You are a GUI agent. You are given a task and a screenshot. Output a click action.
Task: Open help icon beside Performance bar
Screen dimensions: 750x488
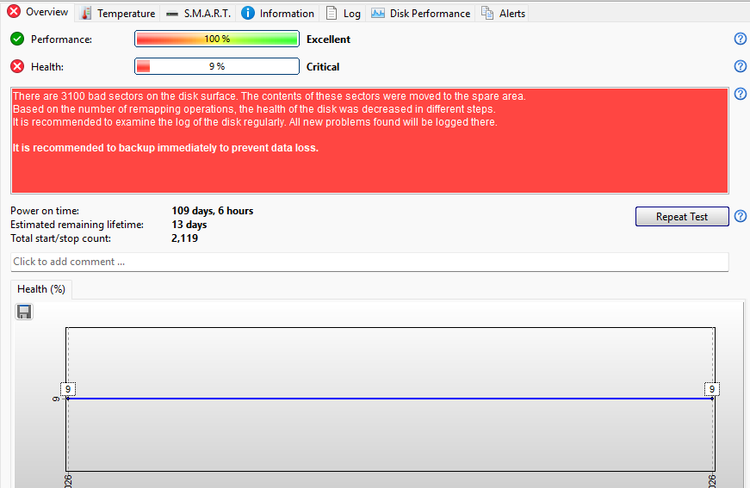tap(740, 39)
